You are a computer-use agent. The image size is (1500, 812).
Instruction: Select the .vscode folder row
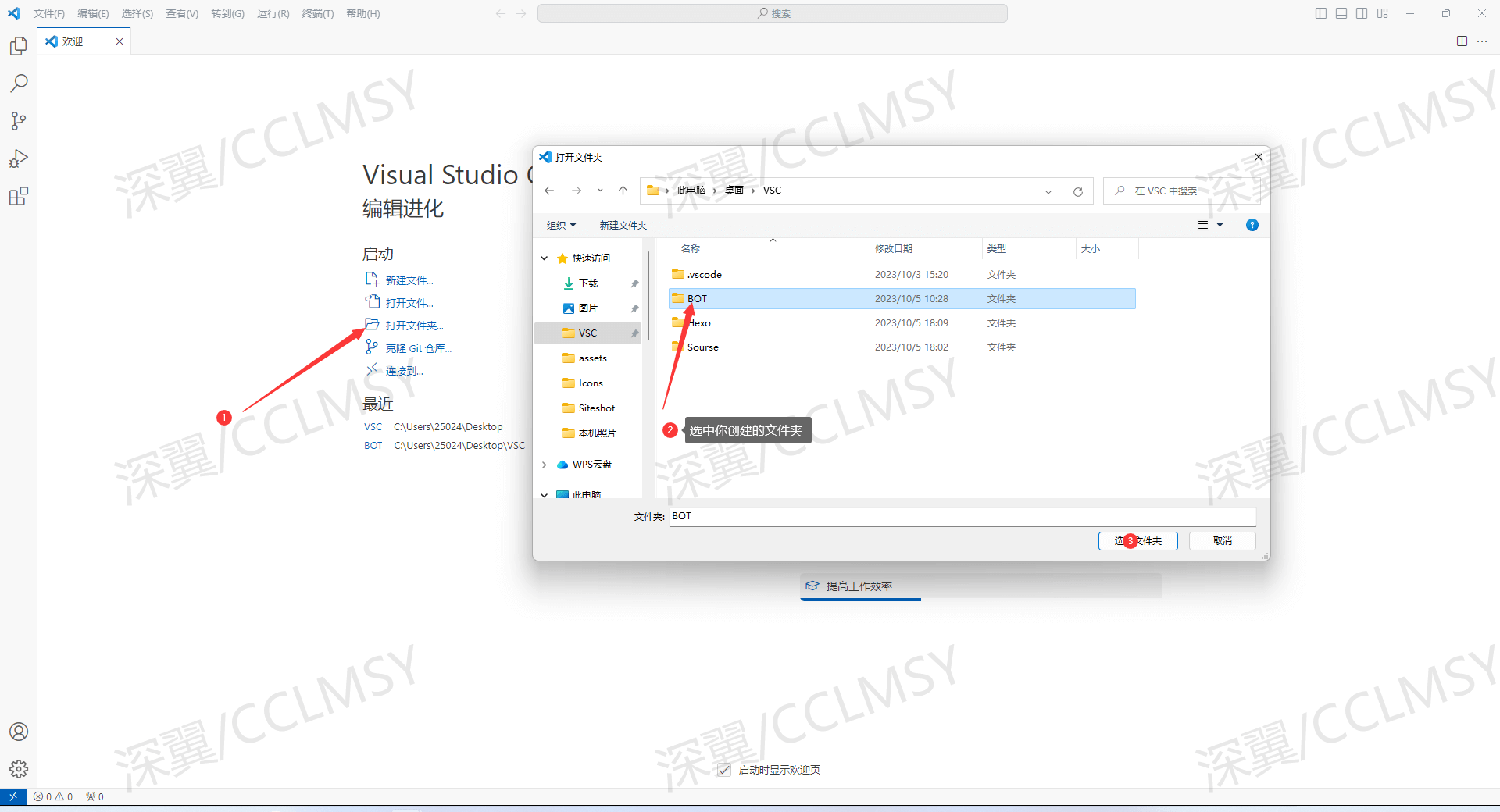[x=902, y=275]
